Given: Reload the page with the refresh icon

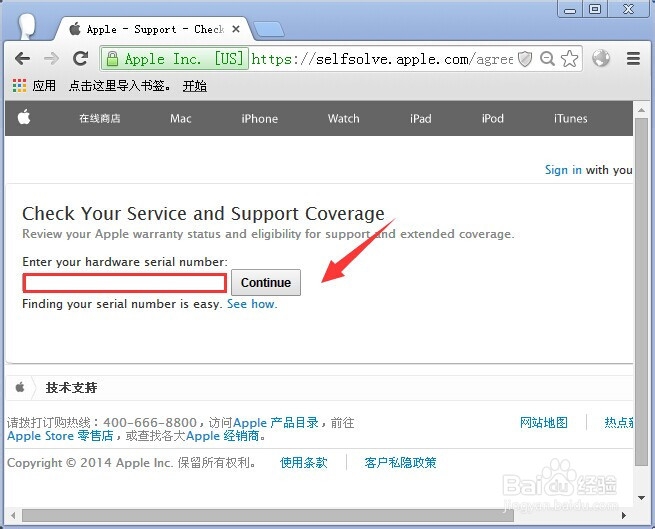Looking at the screenshot, I should pyautogui.click(x=80, y=58).
